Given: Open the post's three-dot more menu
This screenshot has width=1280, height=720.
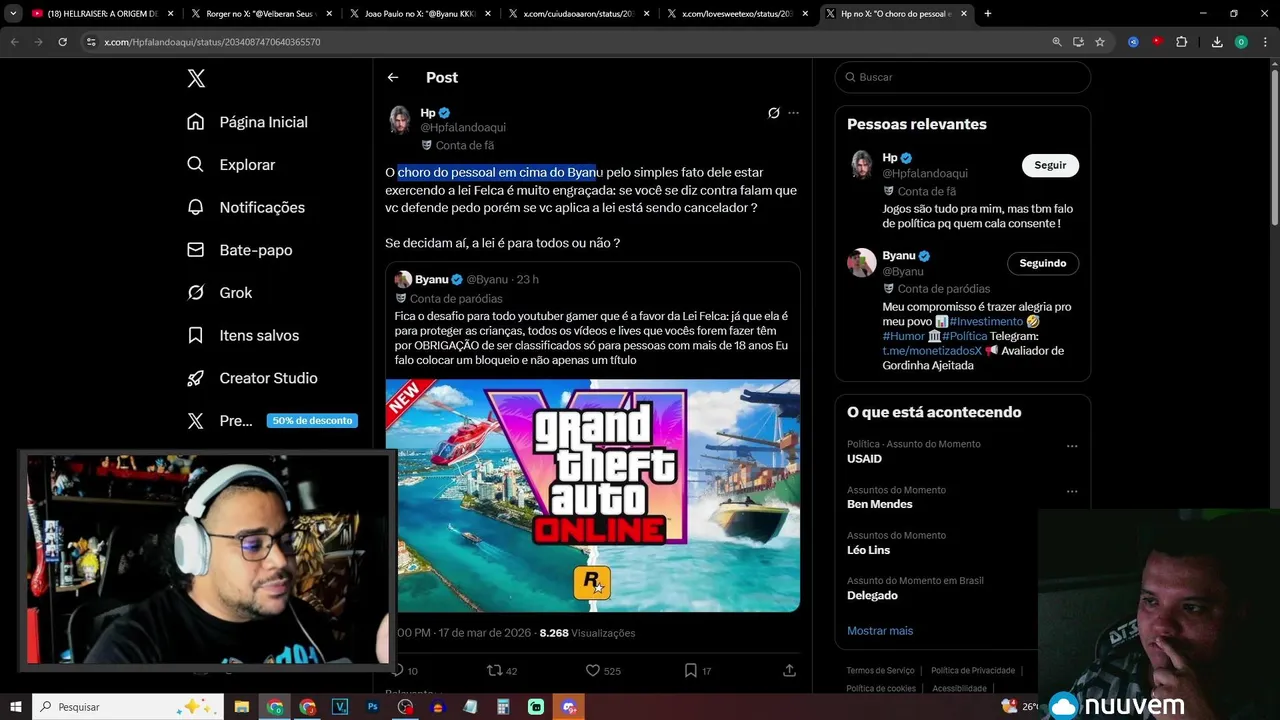Looking at the screenshot, I should coord(794,113).
